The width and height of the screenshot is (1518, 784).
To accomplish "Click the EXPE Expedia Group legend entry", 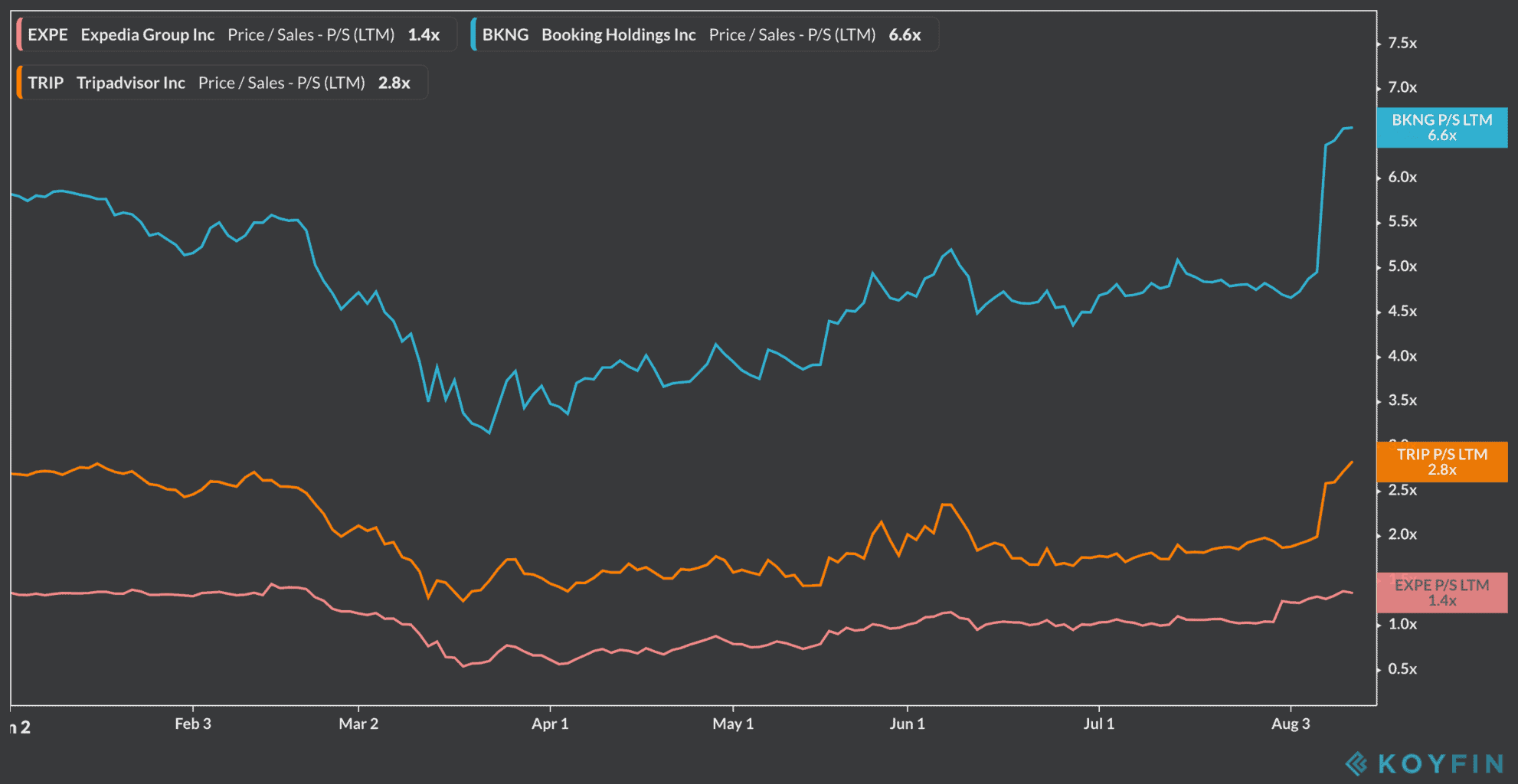I will [x=236, y=34].
